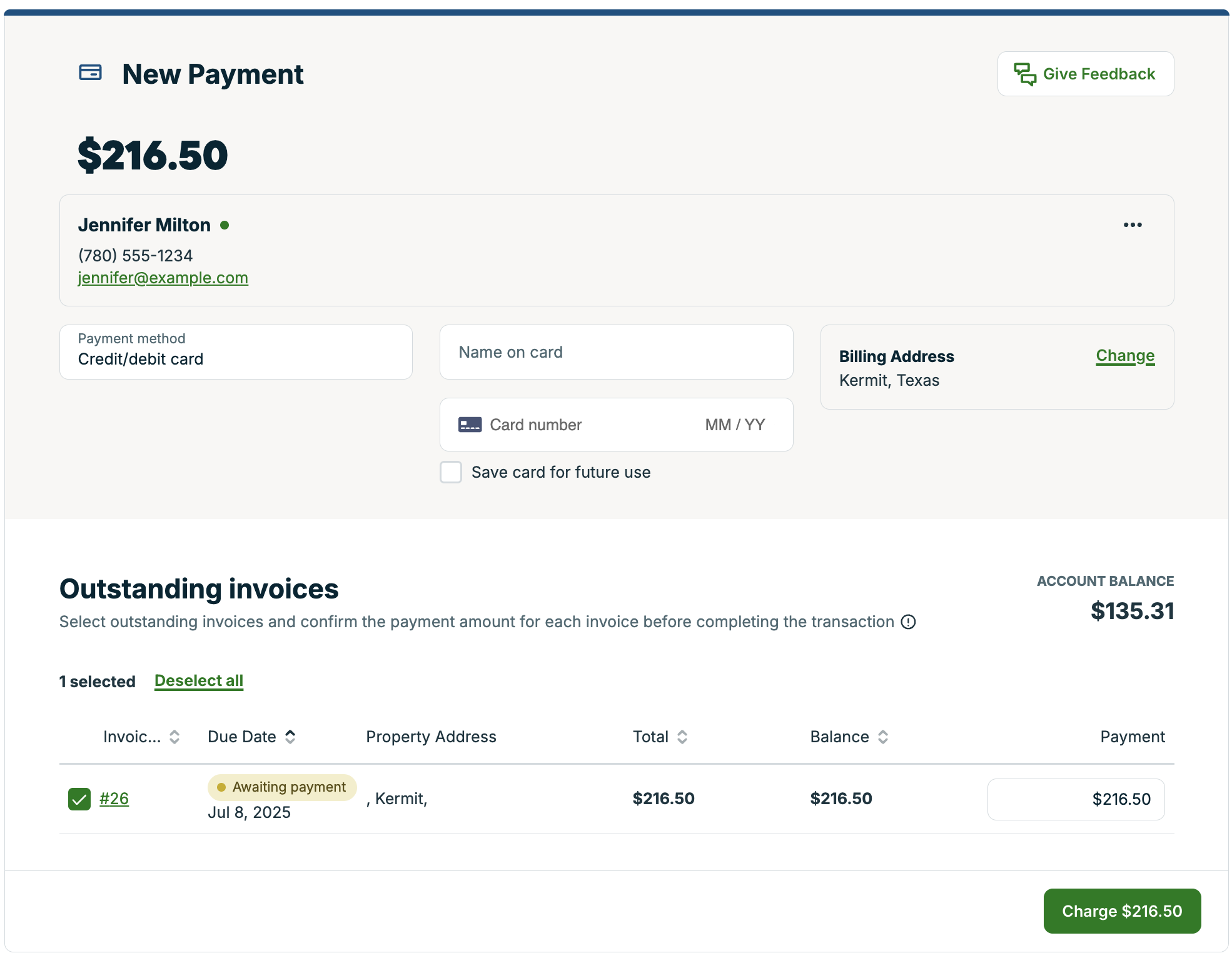Uncheck invoice #26 checkbox

pos(79,799)
